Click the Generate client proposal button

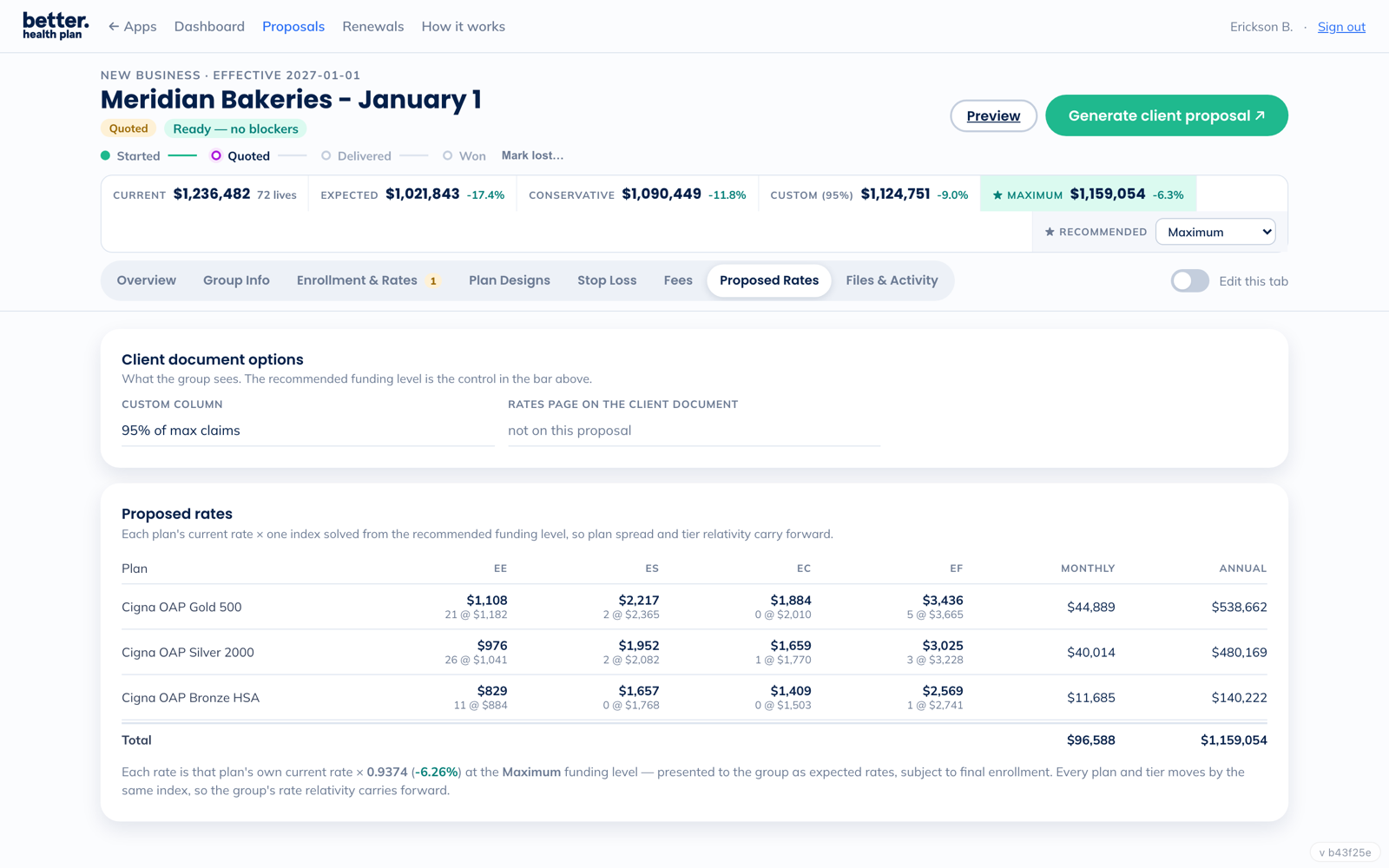click(1167, 115)
